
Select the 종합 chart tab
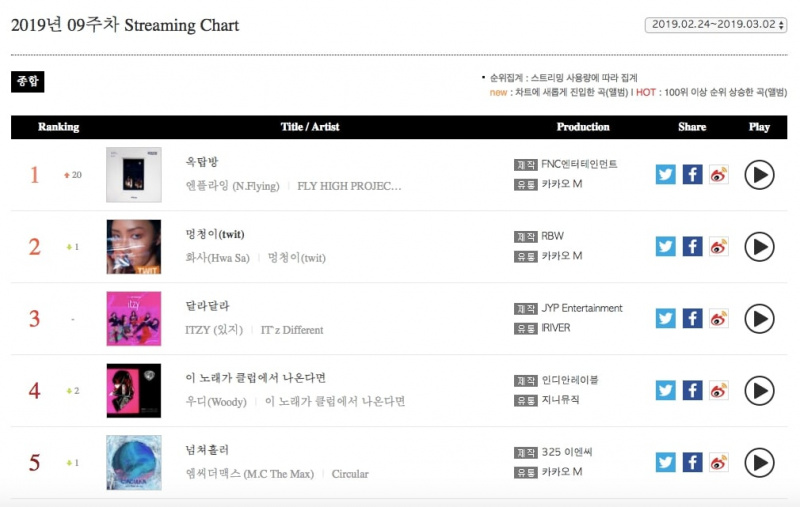click(x=28, y=82)
